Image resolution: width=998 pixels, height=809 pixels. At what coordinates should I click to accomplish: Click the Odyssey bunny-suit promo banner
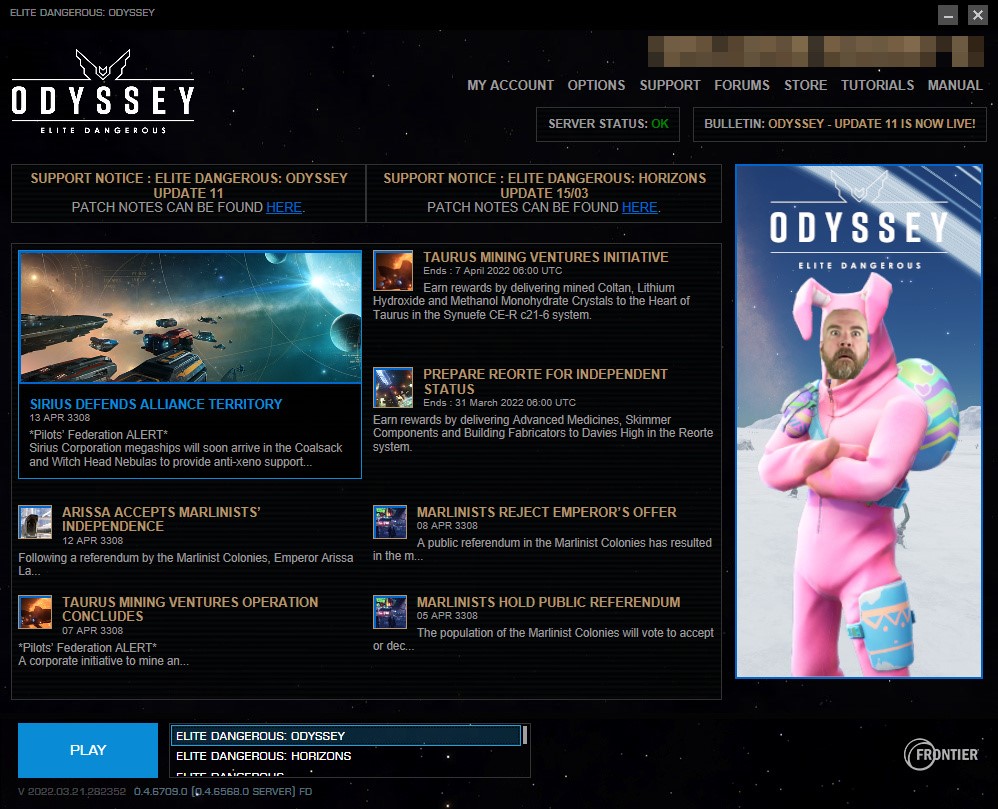(859, 421)
